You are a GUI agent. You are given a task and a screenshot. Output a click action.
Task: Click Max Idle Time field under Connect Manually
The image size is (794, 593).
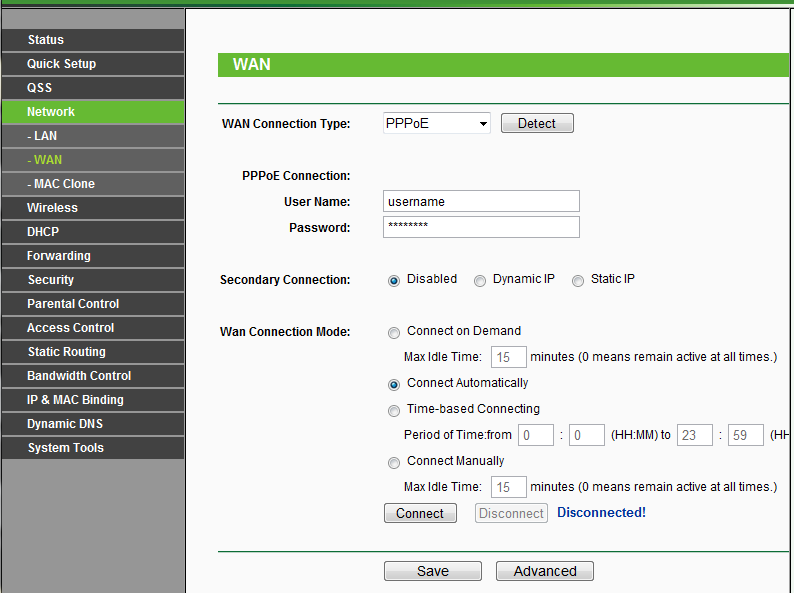coord(509,487)
